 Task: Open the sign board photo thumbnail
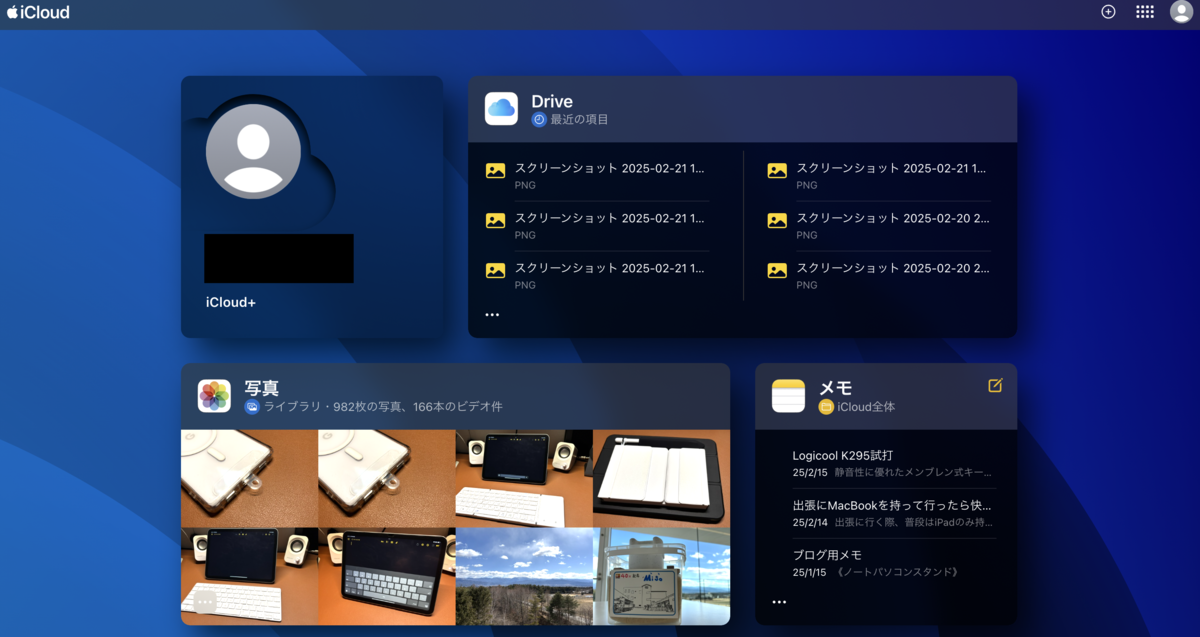[661, 577]
